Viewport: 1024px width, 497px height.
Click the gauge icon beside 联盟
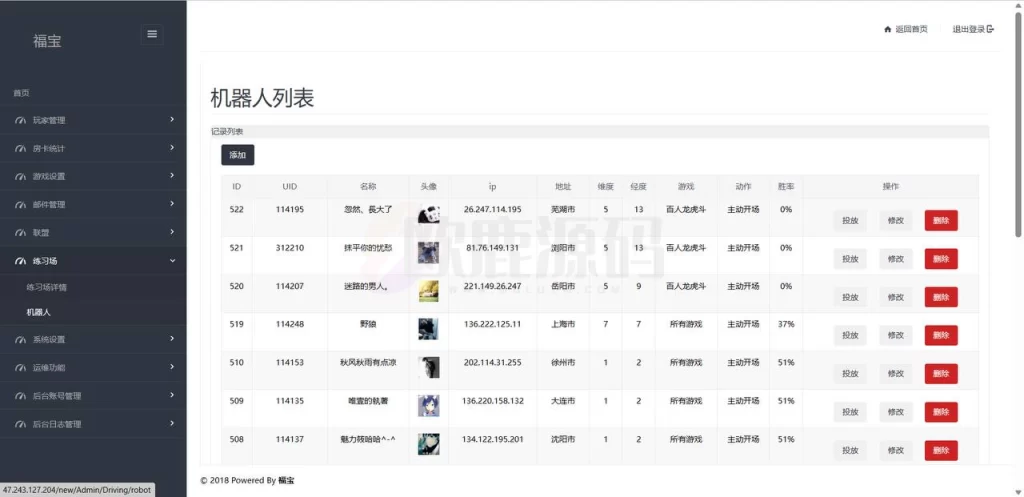(20, 232)
